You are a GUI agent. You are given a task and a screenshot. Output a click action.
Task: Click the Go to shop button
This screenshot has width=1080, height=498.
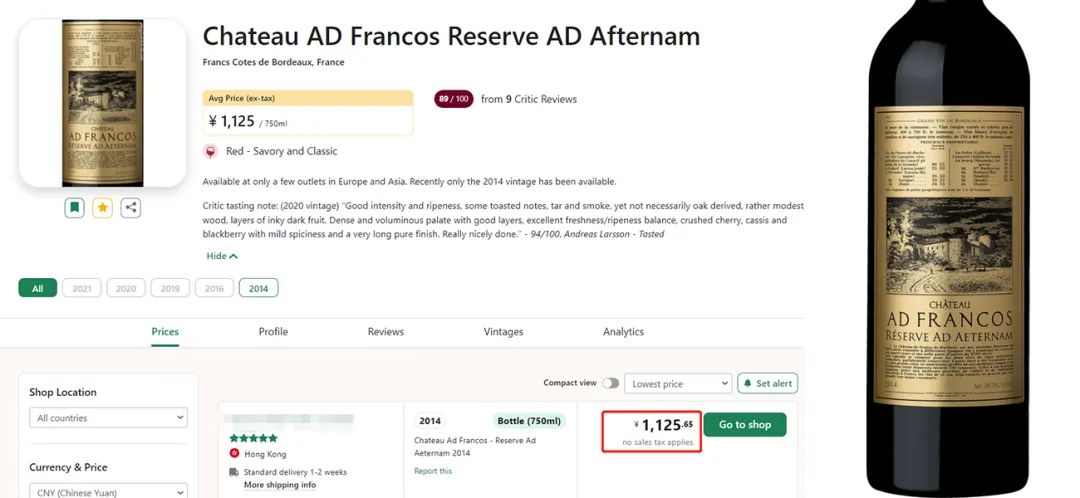[x=745, y=425]
